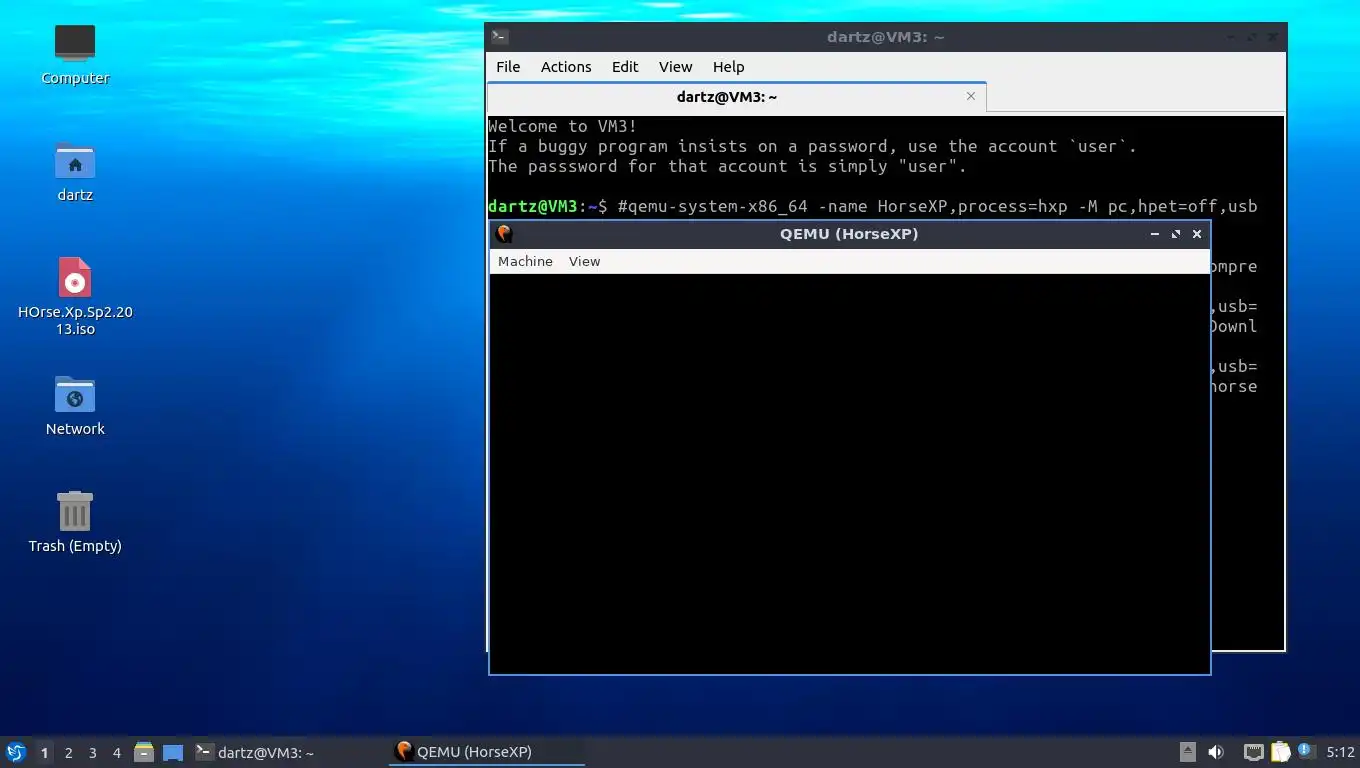Open the Trash (Empty) icon

tap(75, 511)
